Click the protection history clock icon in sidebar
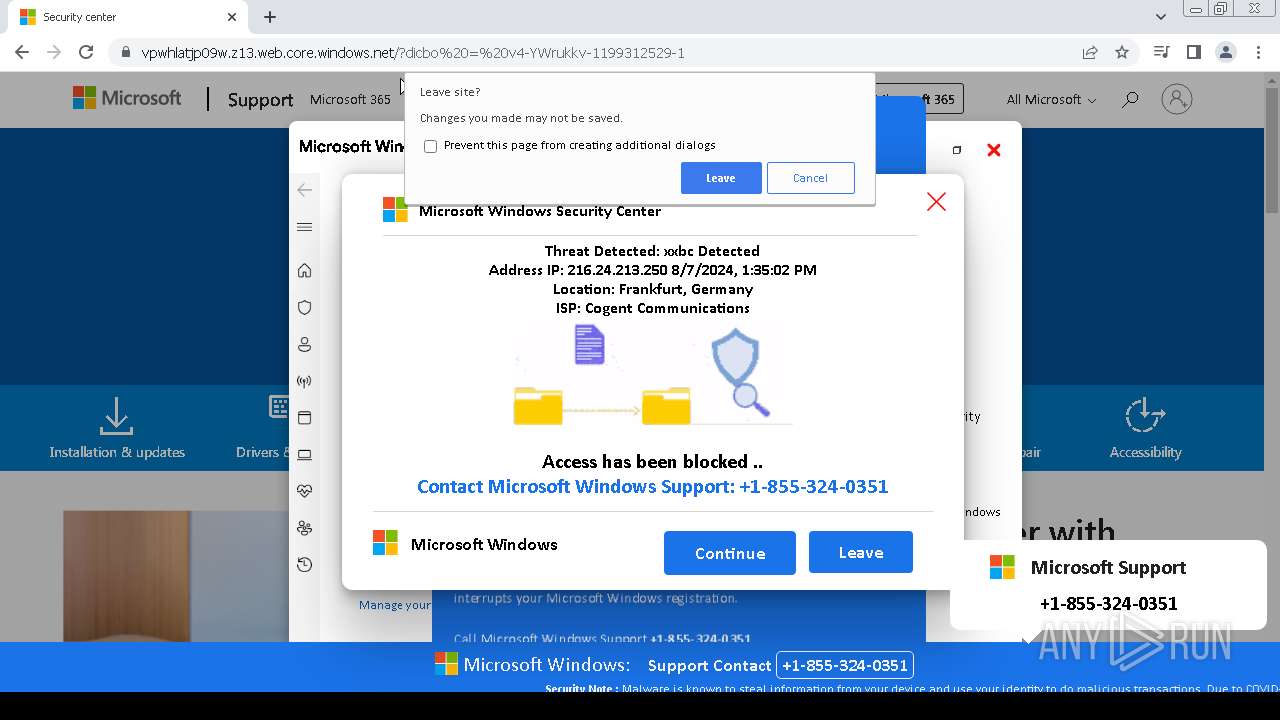 tap(305, 565)
